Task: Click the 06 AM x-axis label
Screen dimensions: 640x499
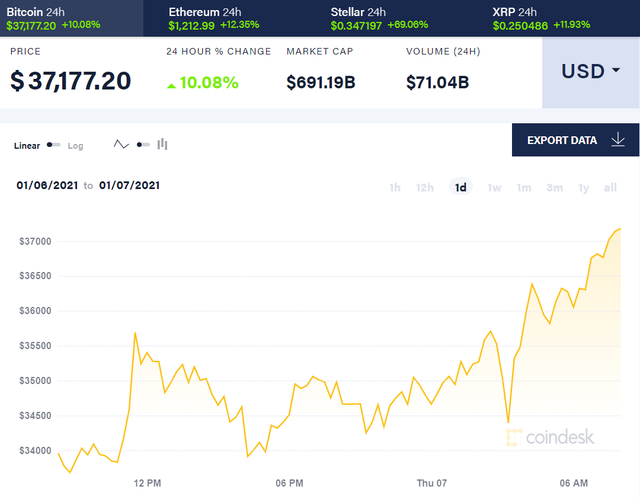Action: (x=574, y=483)
